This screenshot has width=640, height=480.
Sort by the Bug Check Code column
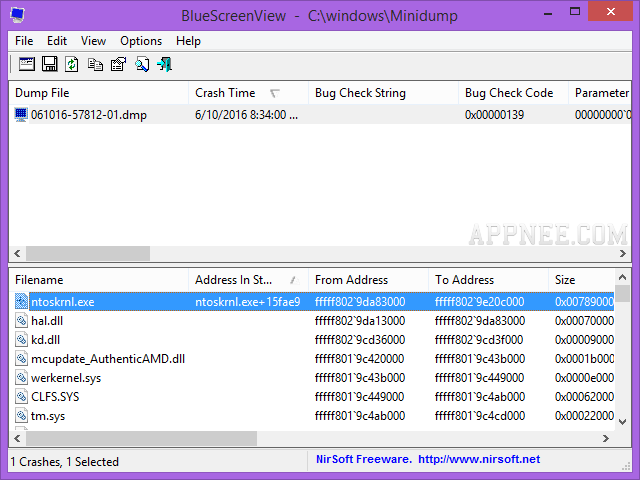click(513, 93)
